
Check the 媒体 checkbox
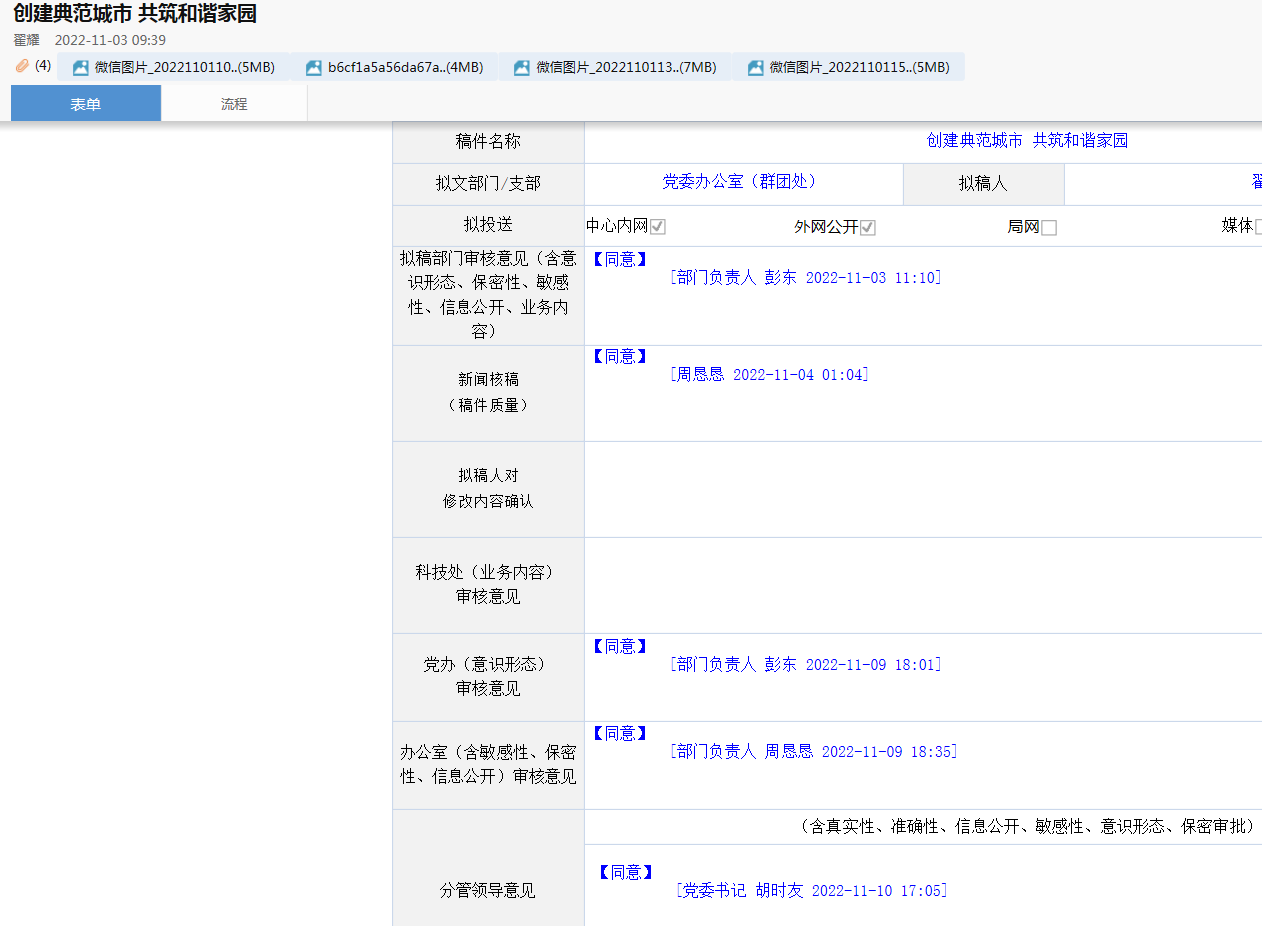pyautogui.click(x=1258, y=227)
